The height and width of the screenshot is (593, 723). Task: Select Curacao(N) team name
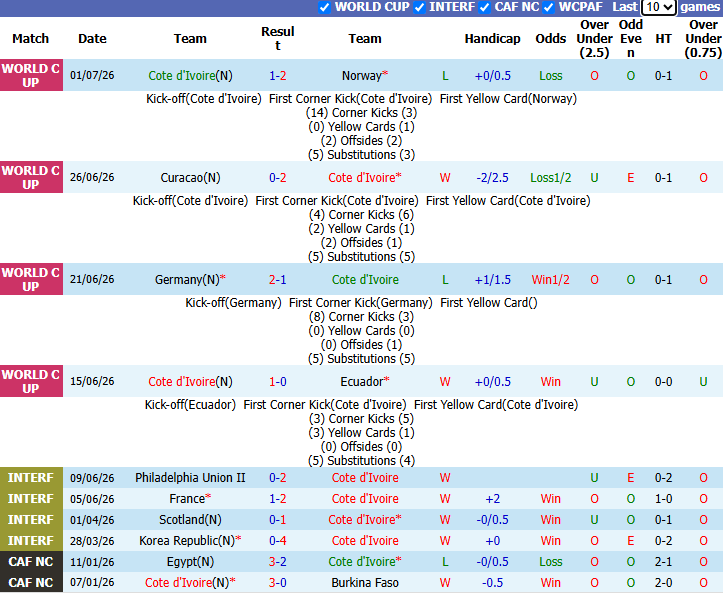point(190,178)
